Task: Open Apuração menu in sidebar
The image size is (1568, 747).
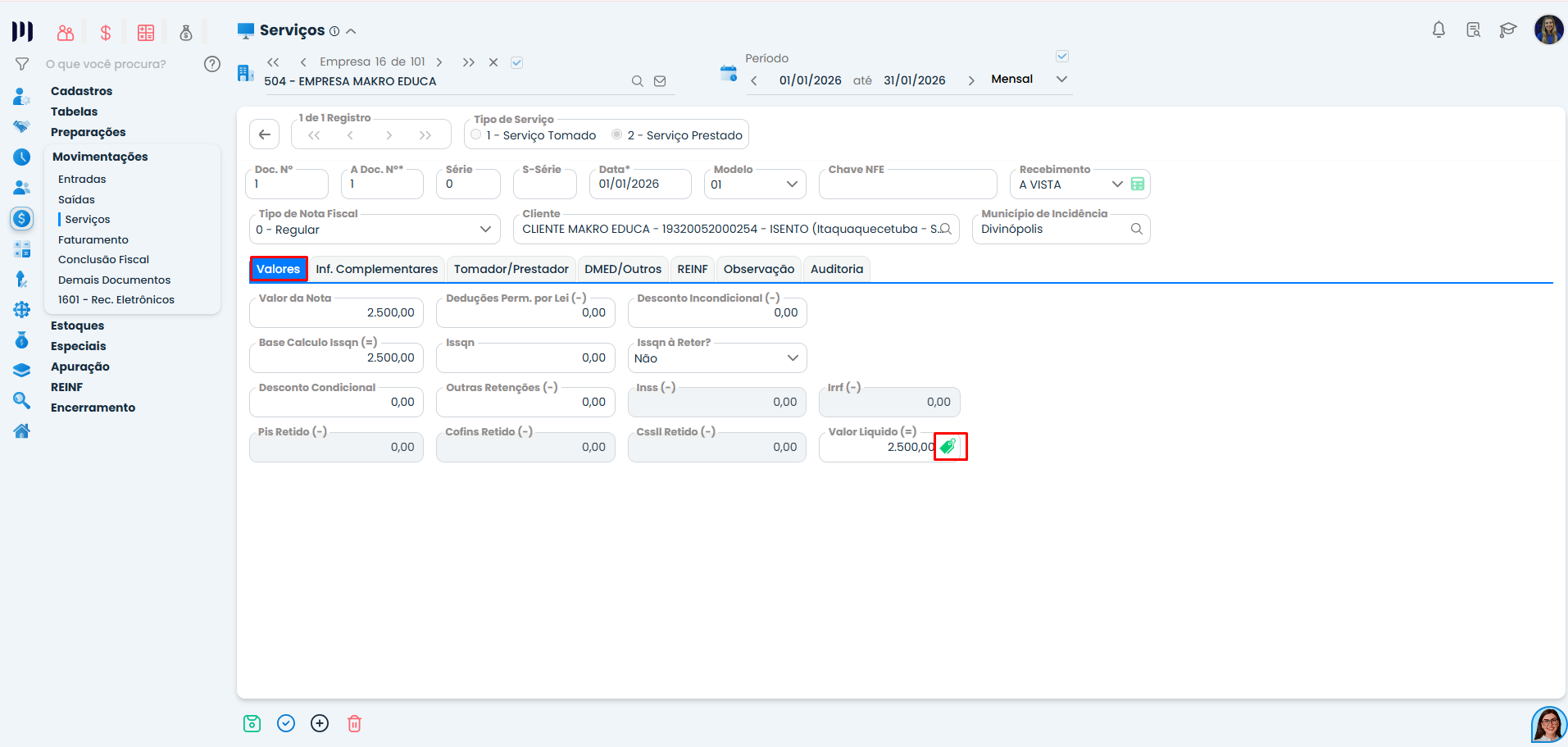Action: (80, 367)
